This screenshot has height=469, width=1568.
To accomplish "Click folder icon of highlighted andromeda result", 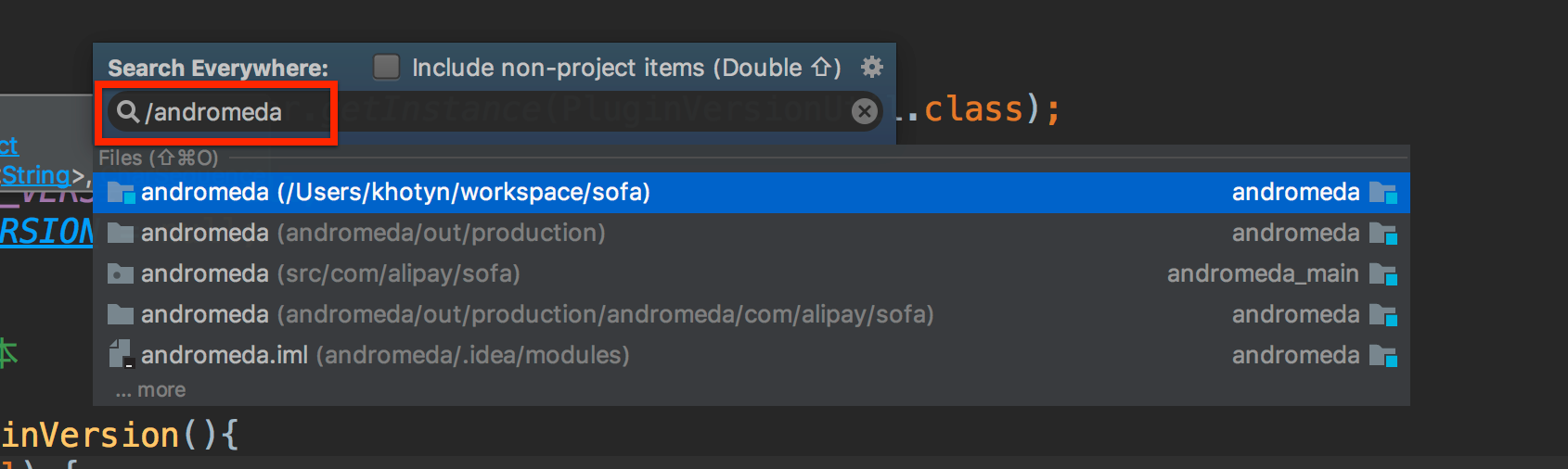I will tap(121, 193).
